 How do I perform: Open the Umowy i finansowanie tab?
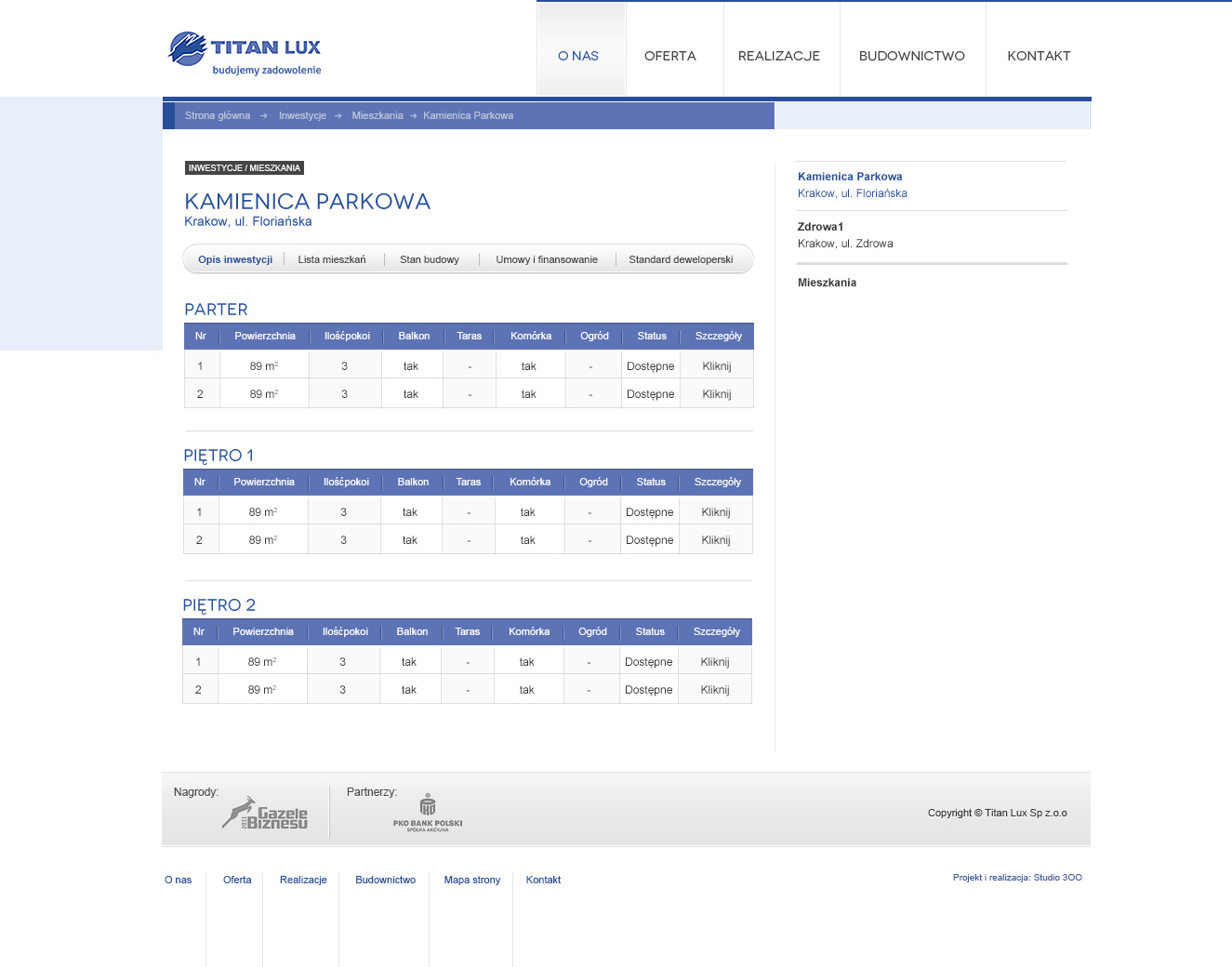tap(547, 259)
